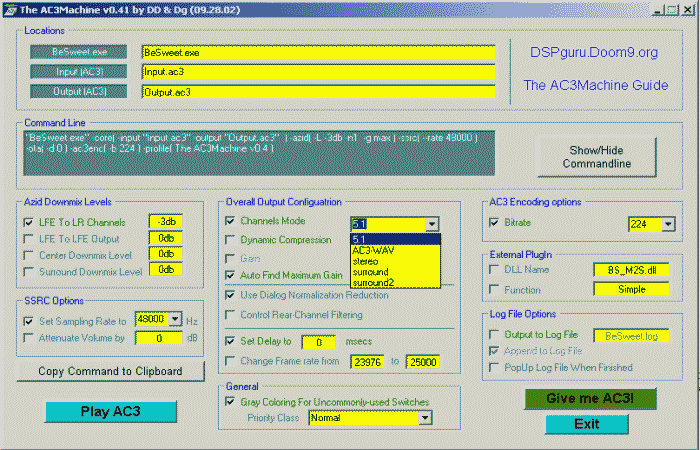Viewport: 700px width, 450px height.
Task: Enable Dynamic Compression checkbox
Action: point(231,240)
